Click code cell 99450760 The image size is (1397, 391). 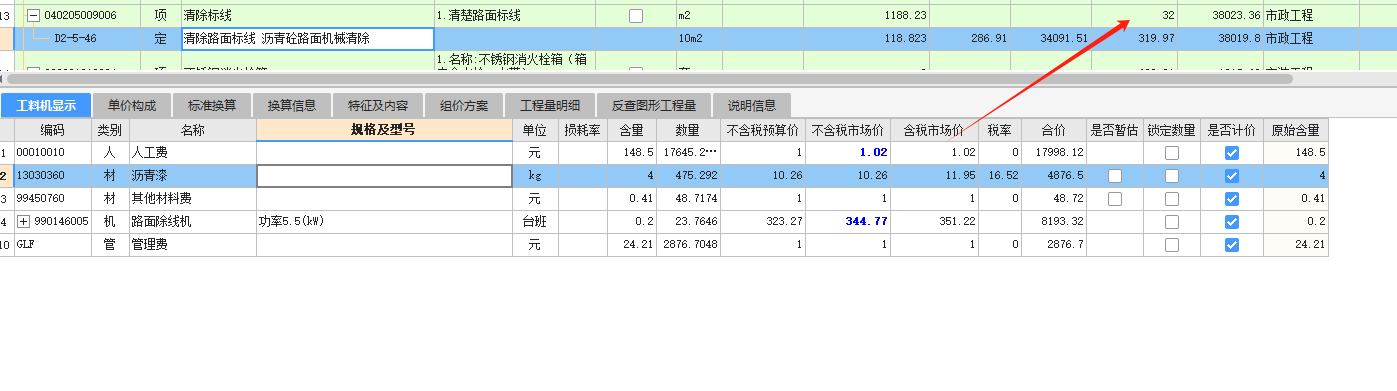click(x=52, y=199)
